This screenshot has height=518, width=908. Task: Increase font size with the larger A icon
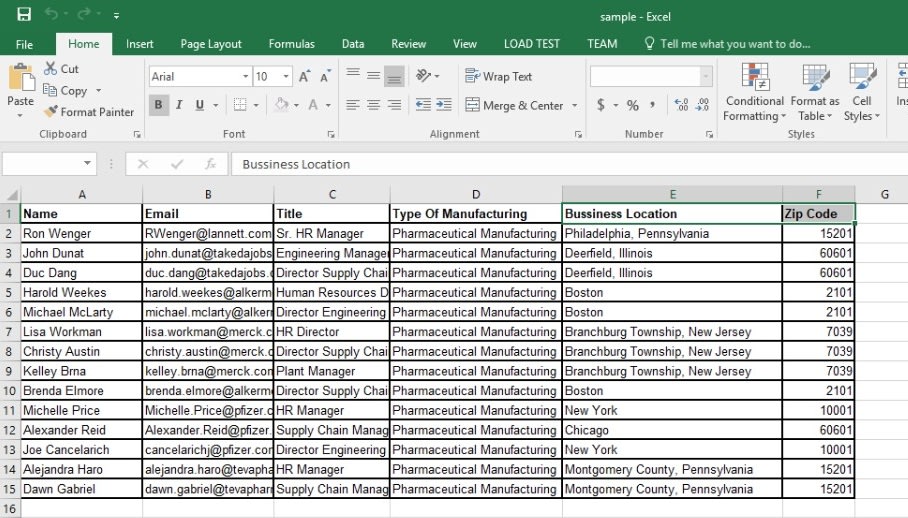coord(306,77)
